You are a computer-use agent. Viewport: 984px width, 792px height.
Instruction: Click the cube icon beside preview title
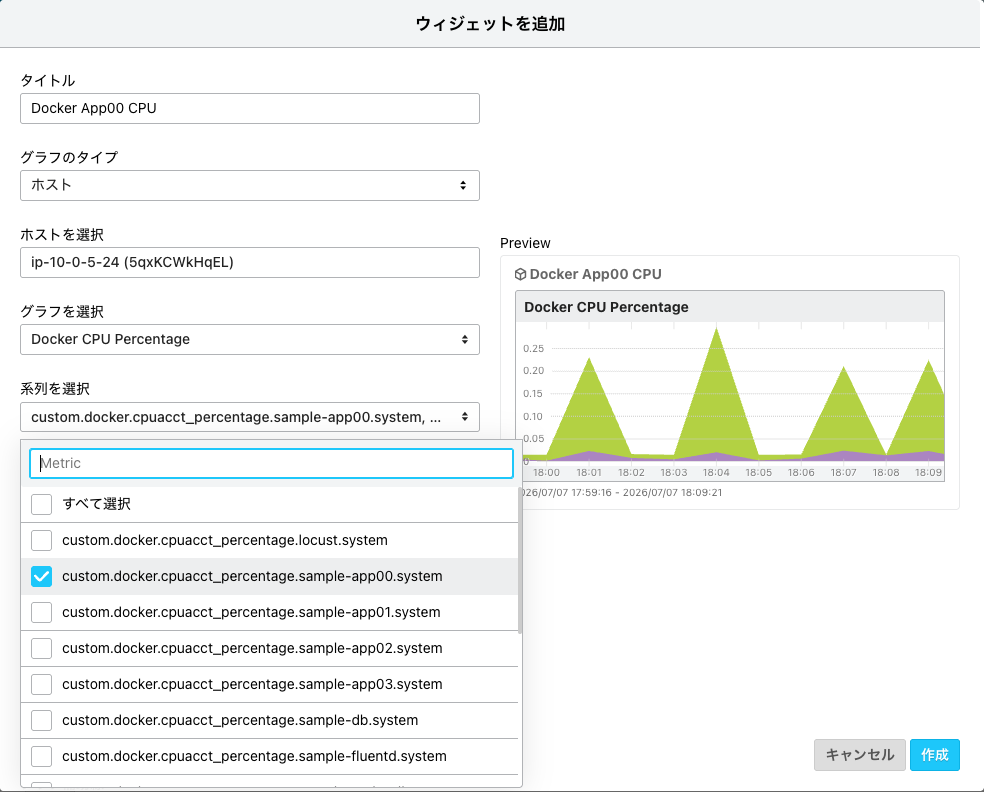(x=520, y=274)
